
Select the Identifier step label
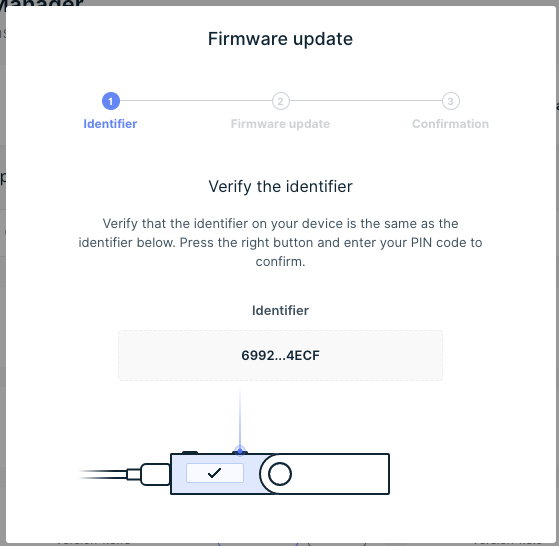pos(110,124)
